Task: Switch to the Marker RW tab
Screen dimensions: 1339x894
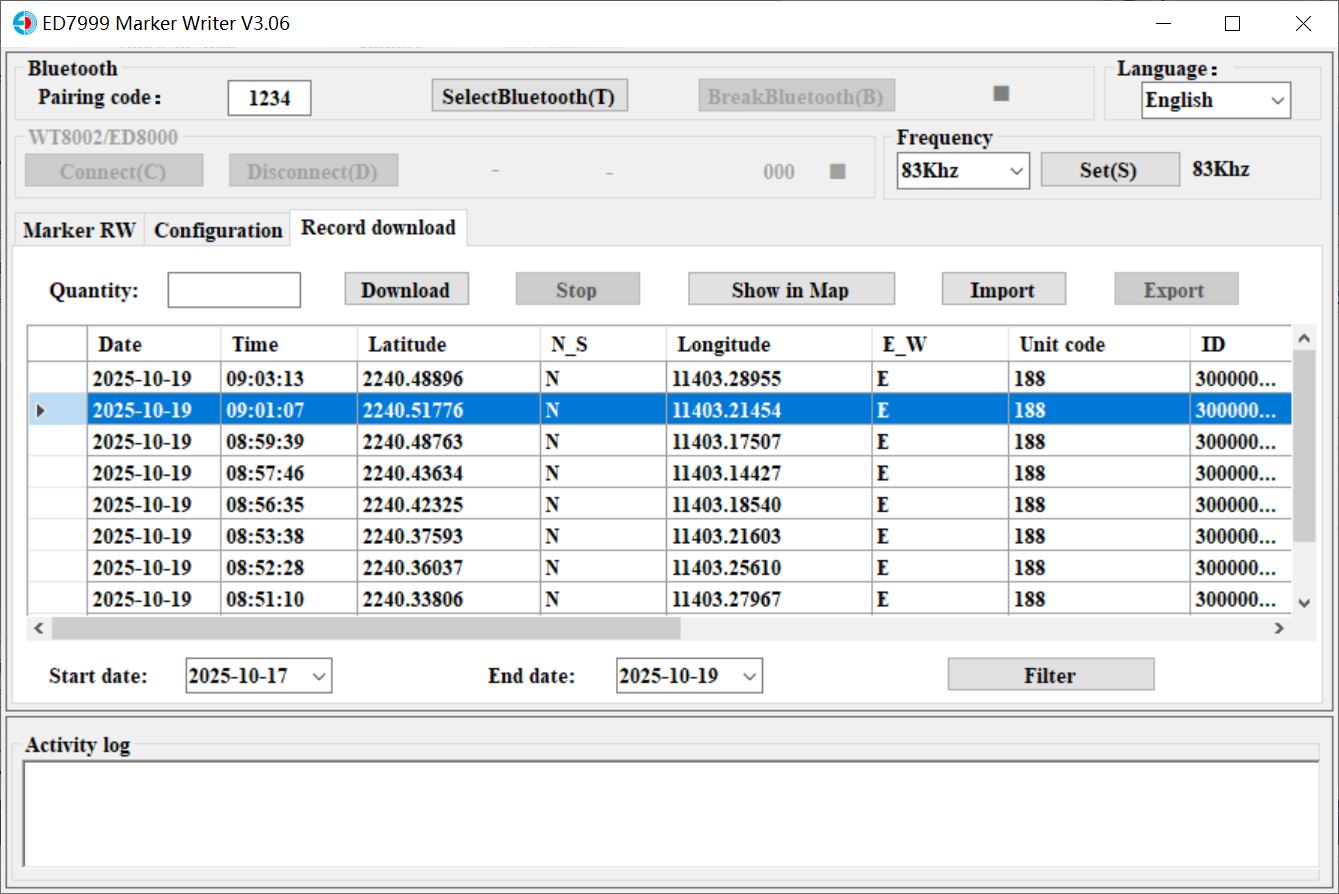Action: tap(79, 230)
